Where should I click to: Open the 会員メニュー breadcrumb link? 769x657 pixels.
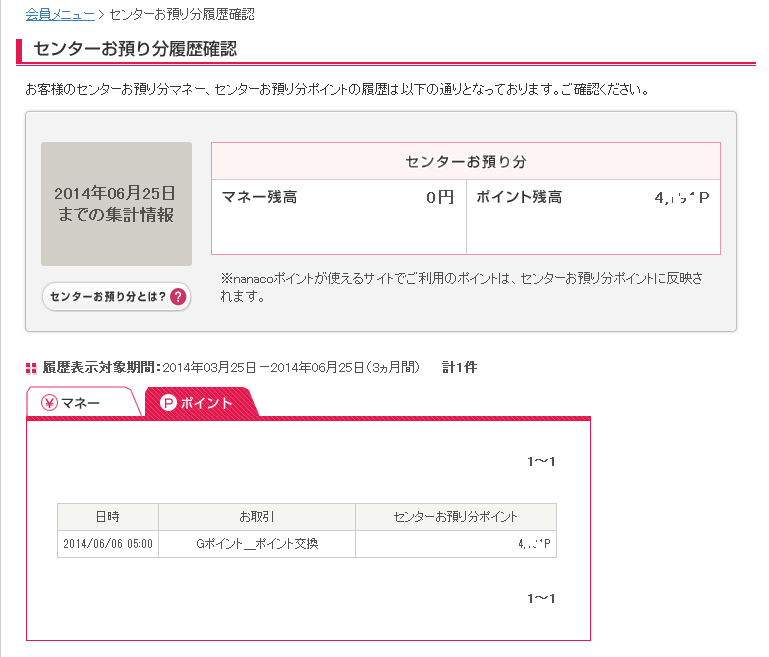59,15
